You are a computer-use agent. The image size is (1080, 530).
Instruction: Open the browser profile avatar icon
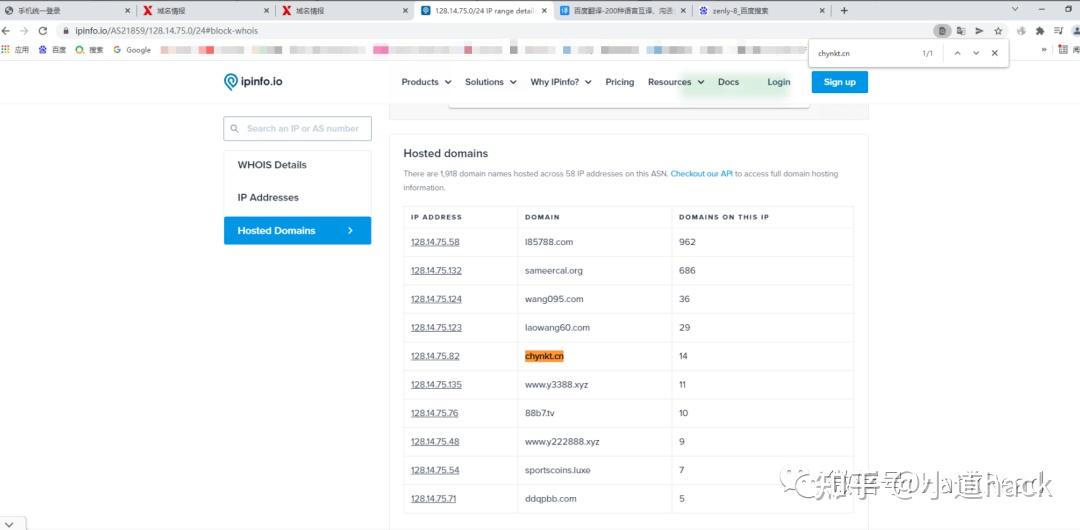[x=1076, y=31]
